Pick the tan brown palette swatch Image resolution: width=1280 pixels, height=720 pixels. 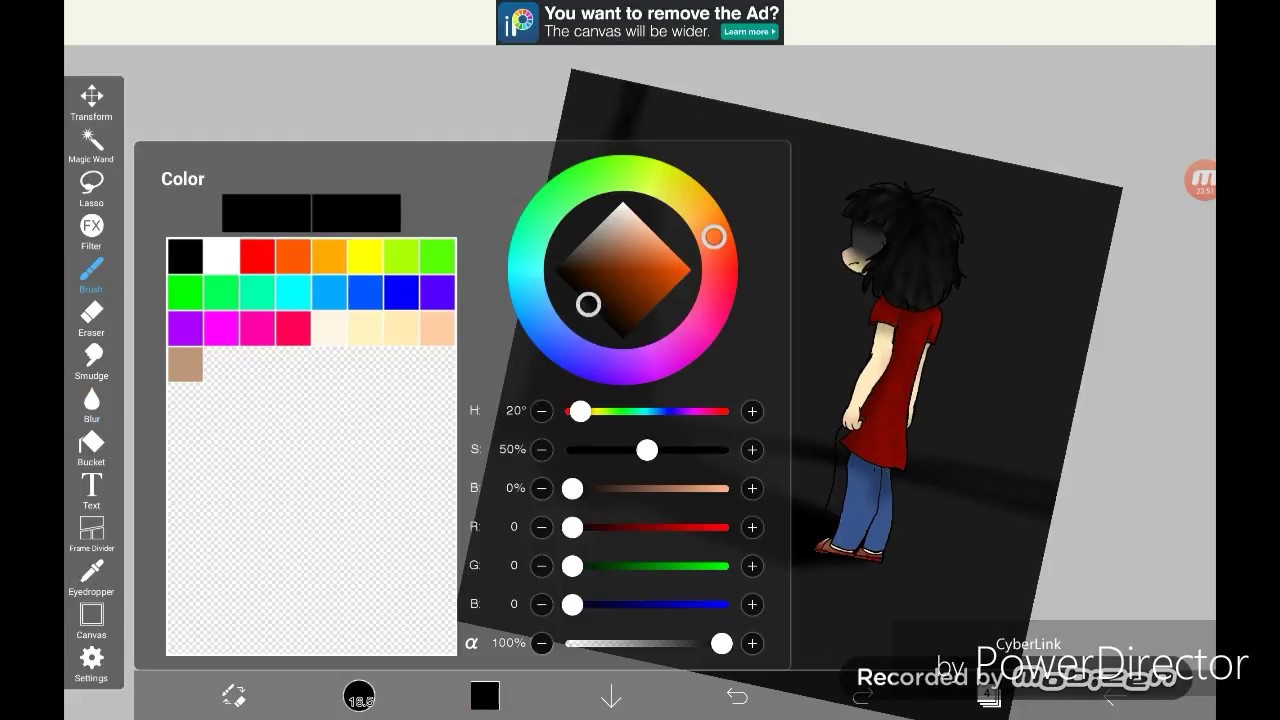coord(185,364)
